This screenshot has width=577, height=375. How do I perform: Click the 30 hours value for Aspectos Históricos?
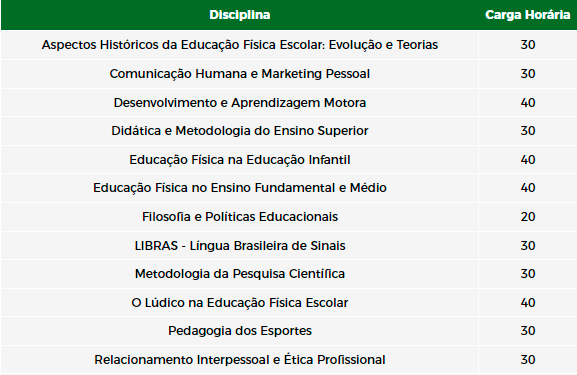pyautogui.click(x=528, y=45)
